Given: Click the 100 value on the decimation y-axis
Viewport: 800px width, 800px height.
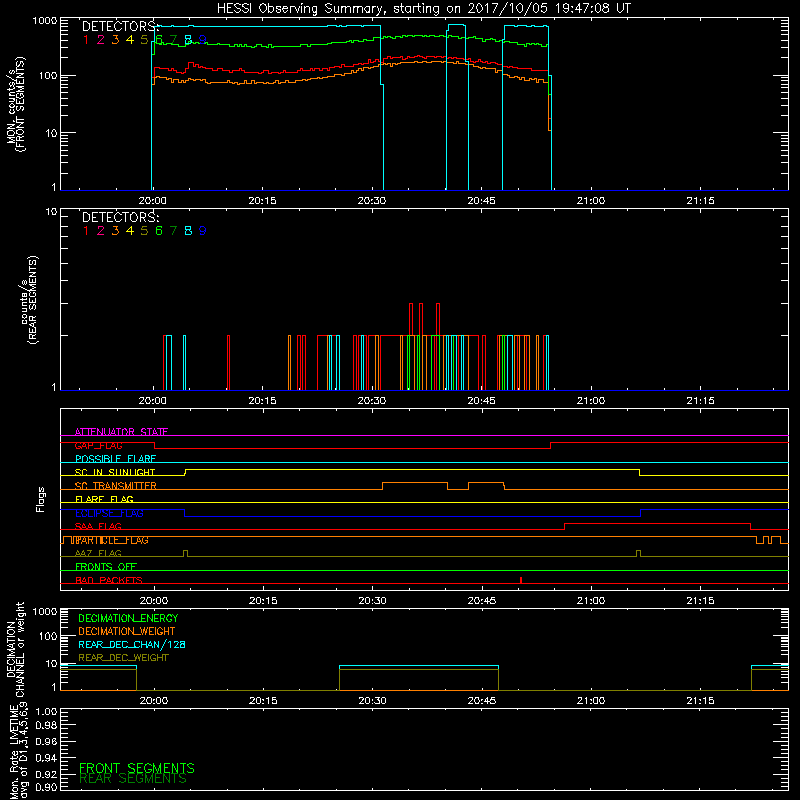Looking at the screenshot, I should click(48, 636).
